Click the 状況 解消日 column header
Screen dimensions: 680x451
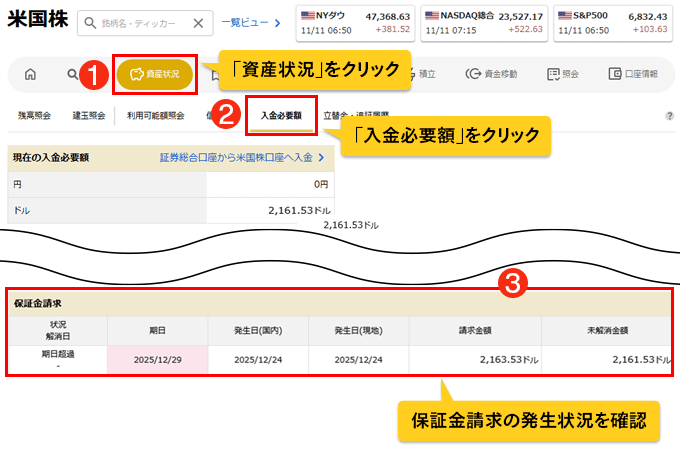(58, 330)
